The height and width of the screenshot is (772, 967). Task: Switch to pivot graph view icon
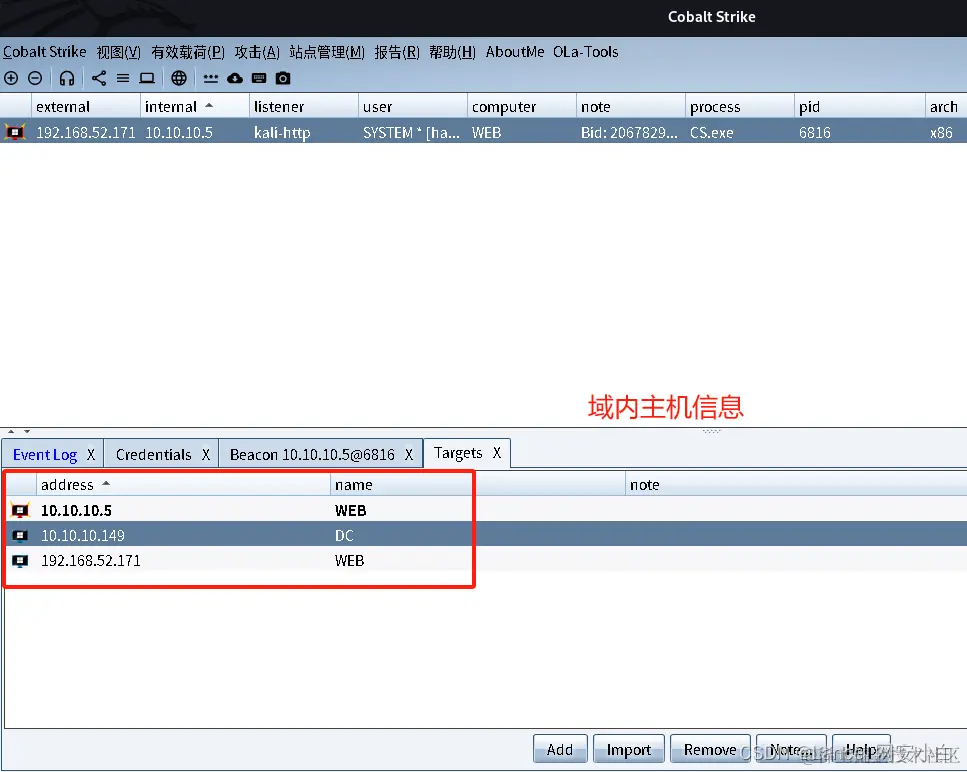coord(99,78)
